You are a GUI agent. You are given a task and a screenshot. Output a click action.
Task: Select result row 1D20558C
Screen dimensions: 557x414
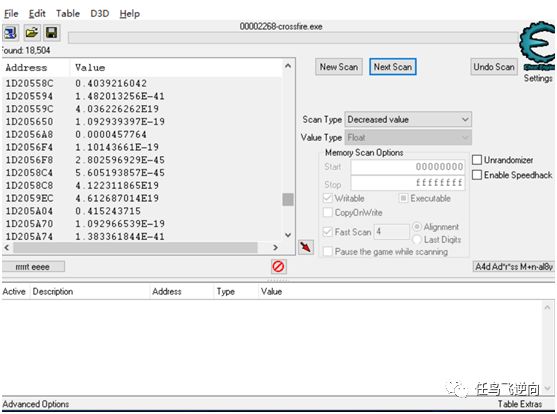[142, 83]
